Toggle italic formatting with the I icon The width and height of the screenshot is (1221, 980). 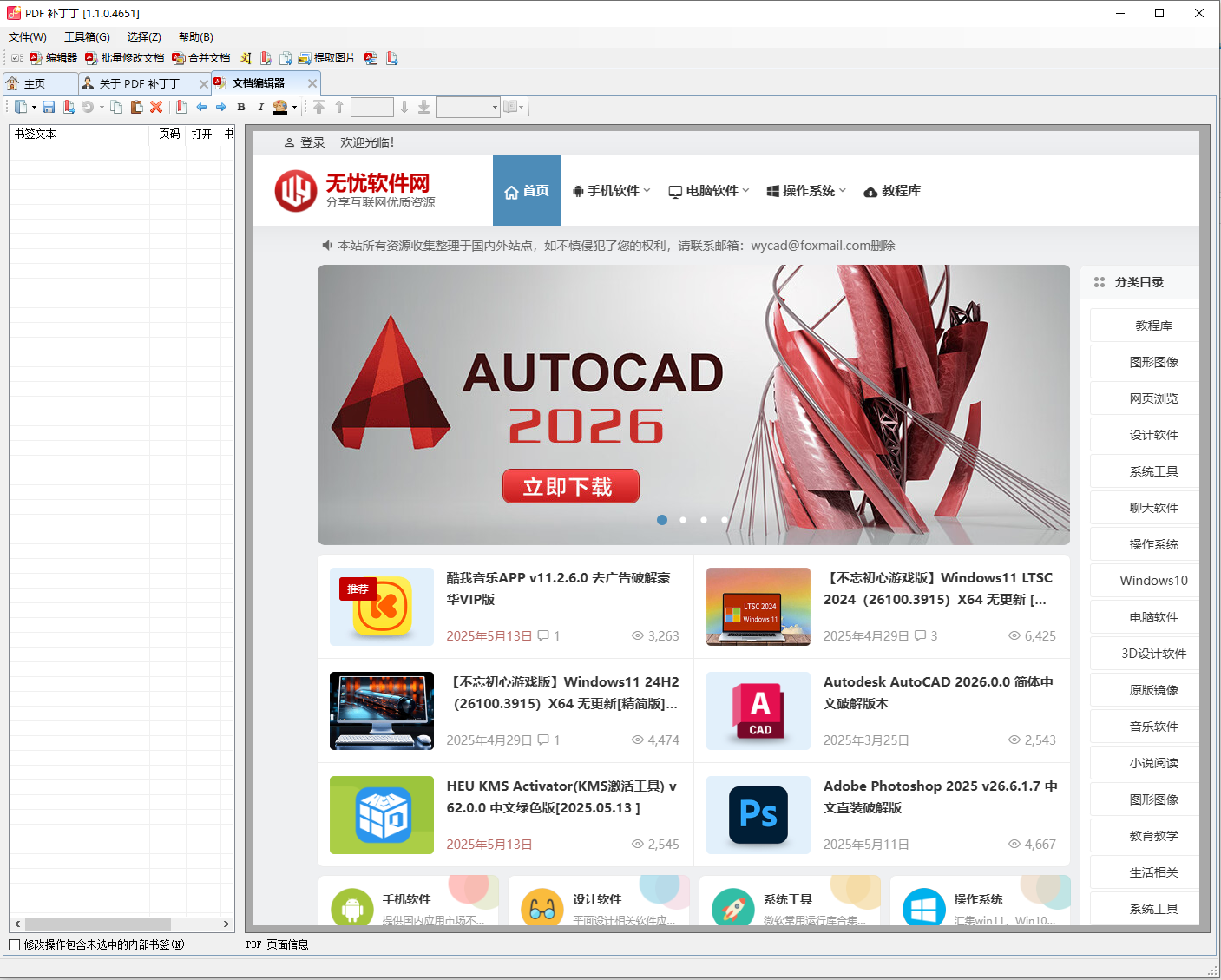point(260,106)
